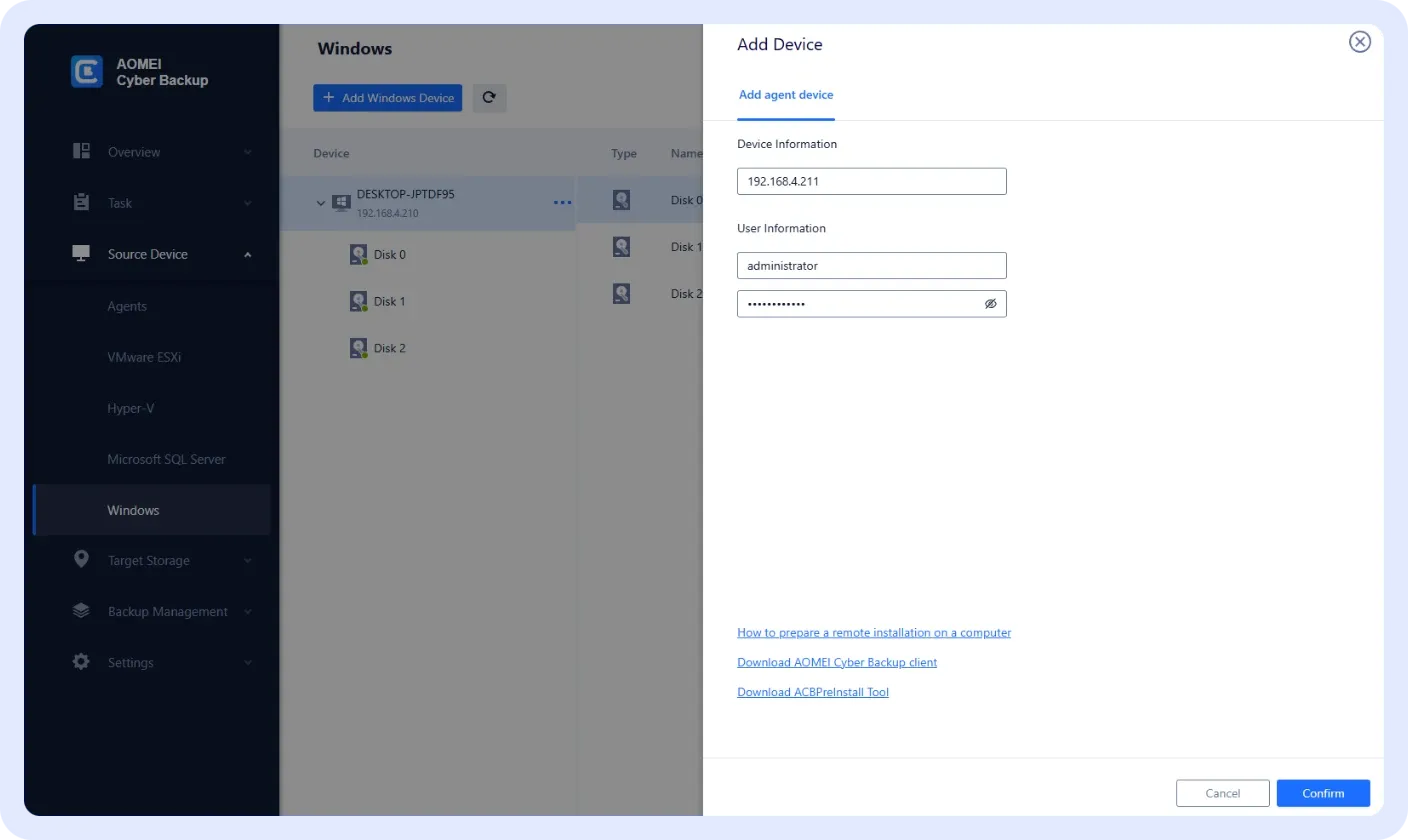Click the IP address field showing 192.168.4.211
The width and height of the screenshot is (1408, 840).
point(871,181)
